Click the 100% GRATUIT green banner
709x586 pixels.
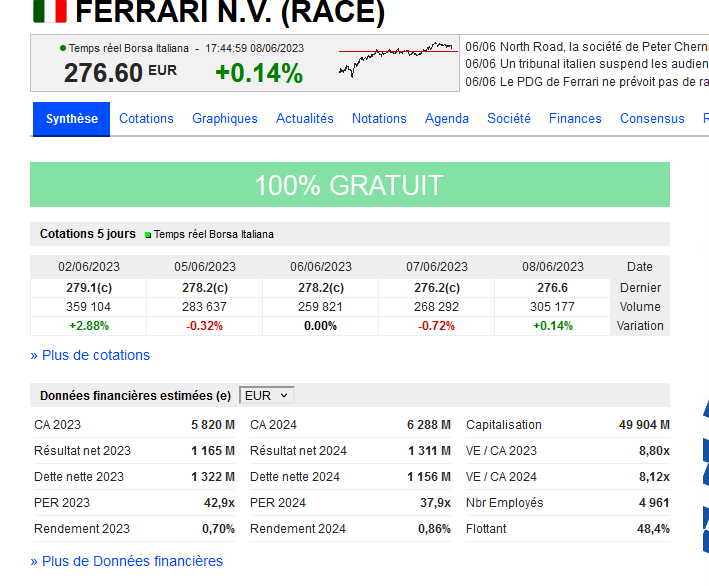[350, 184]
